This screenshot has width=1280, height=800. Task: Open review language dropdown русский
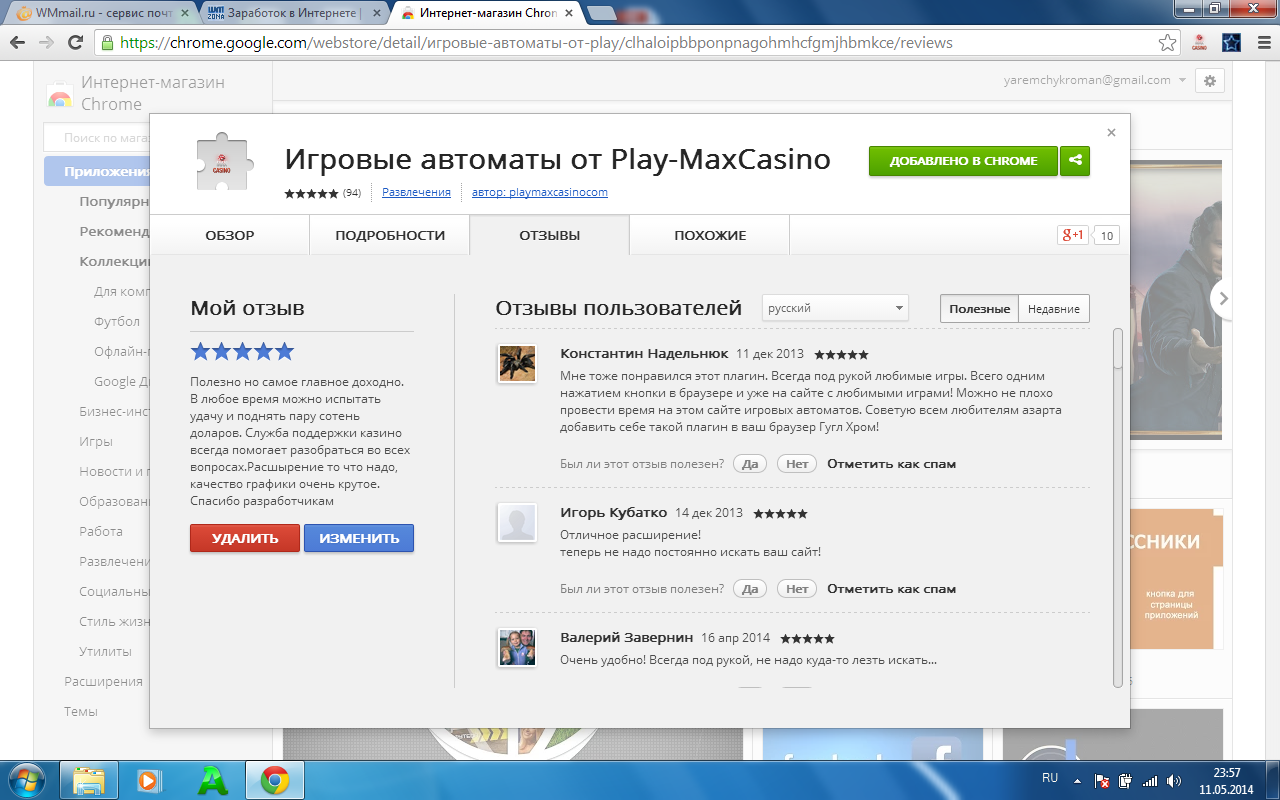coord(835,308)
